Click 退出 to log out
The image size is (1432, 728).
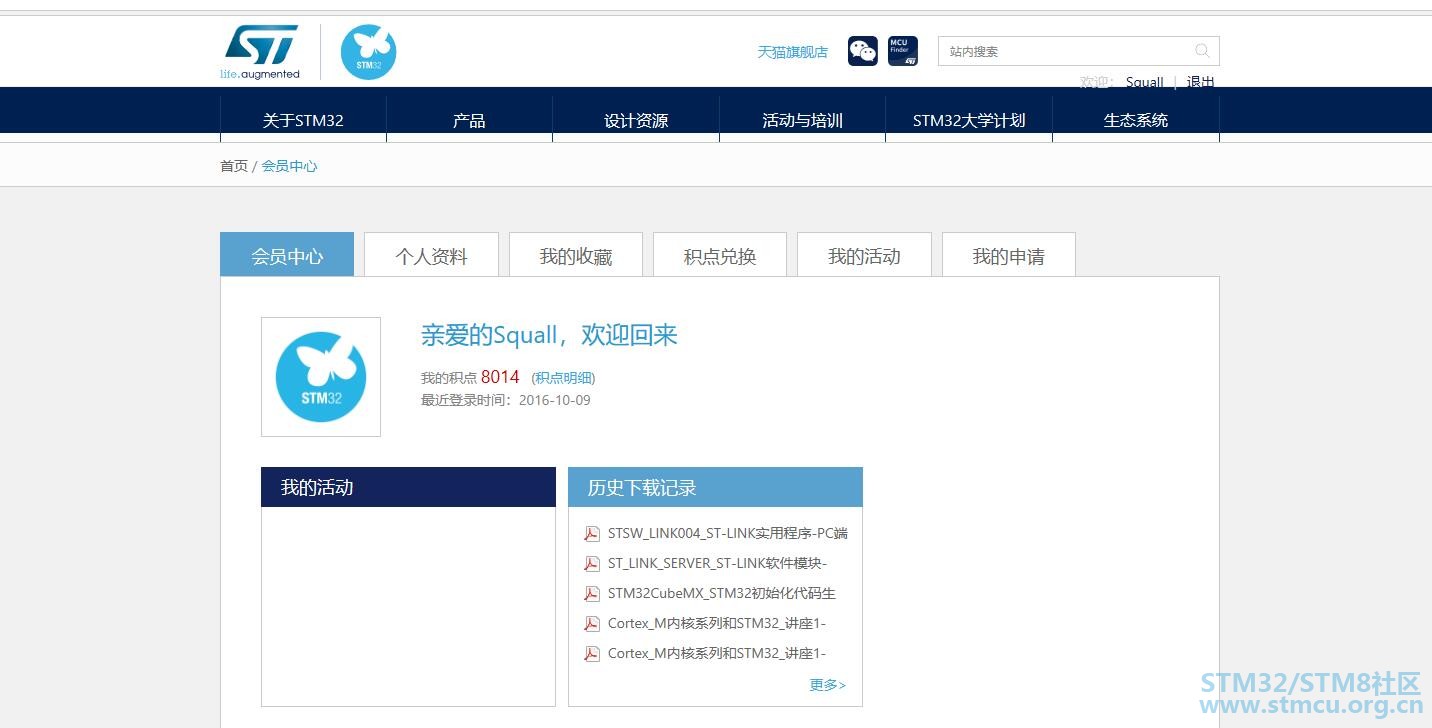click(x=1200, y=82)
